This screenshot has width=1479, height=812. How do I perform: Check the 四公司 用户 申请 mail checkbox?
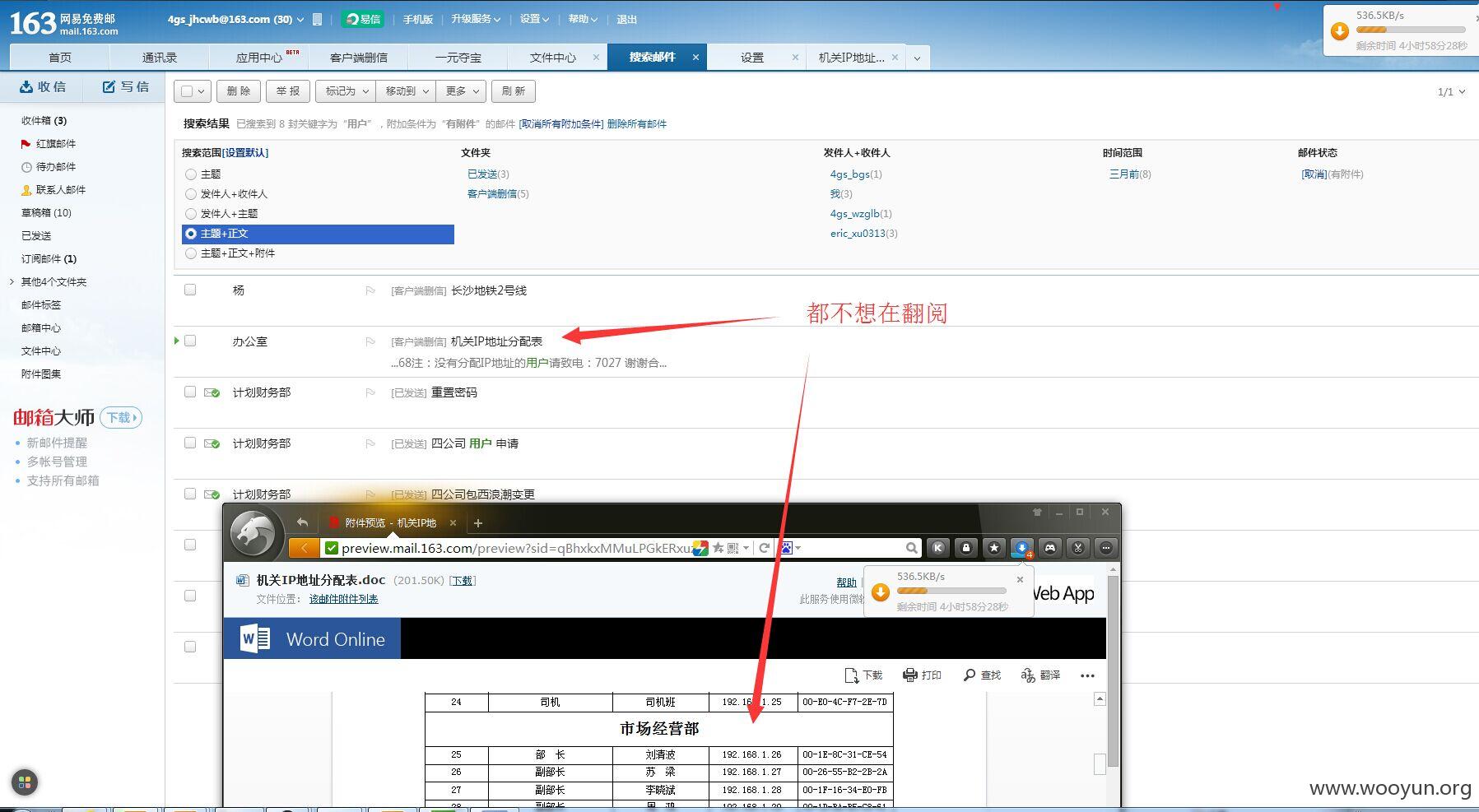point(190,443)
